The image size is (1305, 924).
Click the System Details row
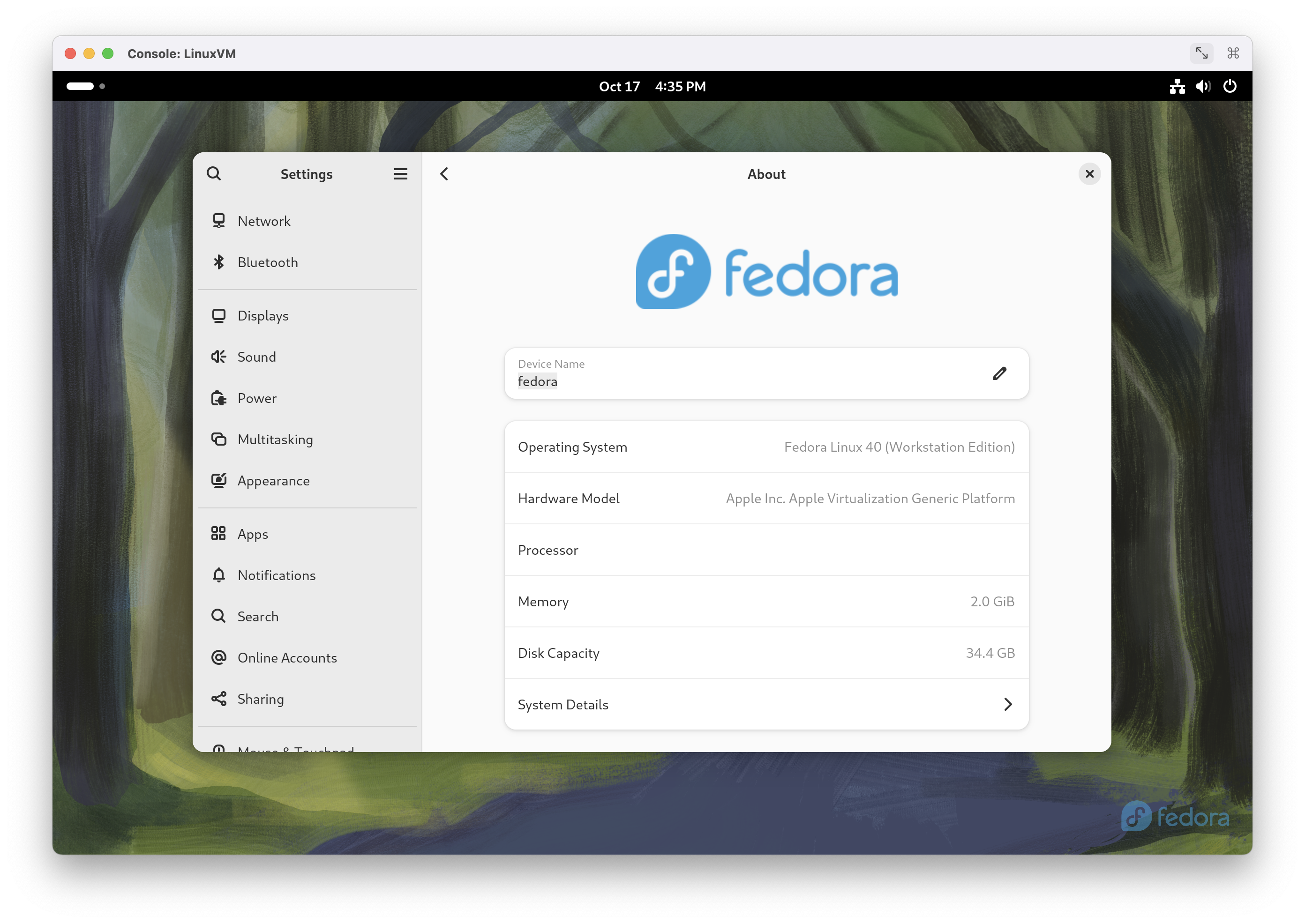tap(766, 704)
